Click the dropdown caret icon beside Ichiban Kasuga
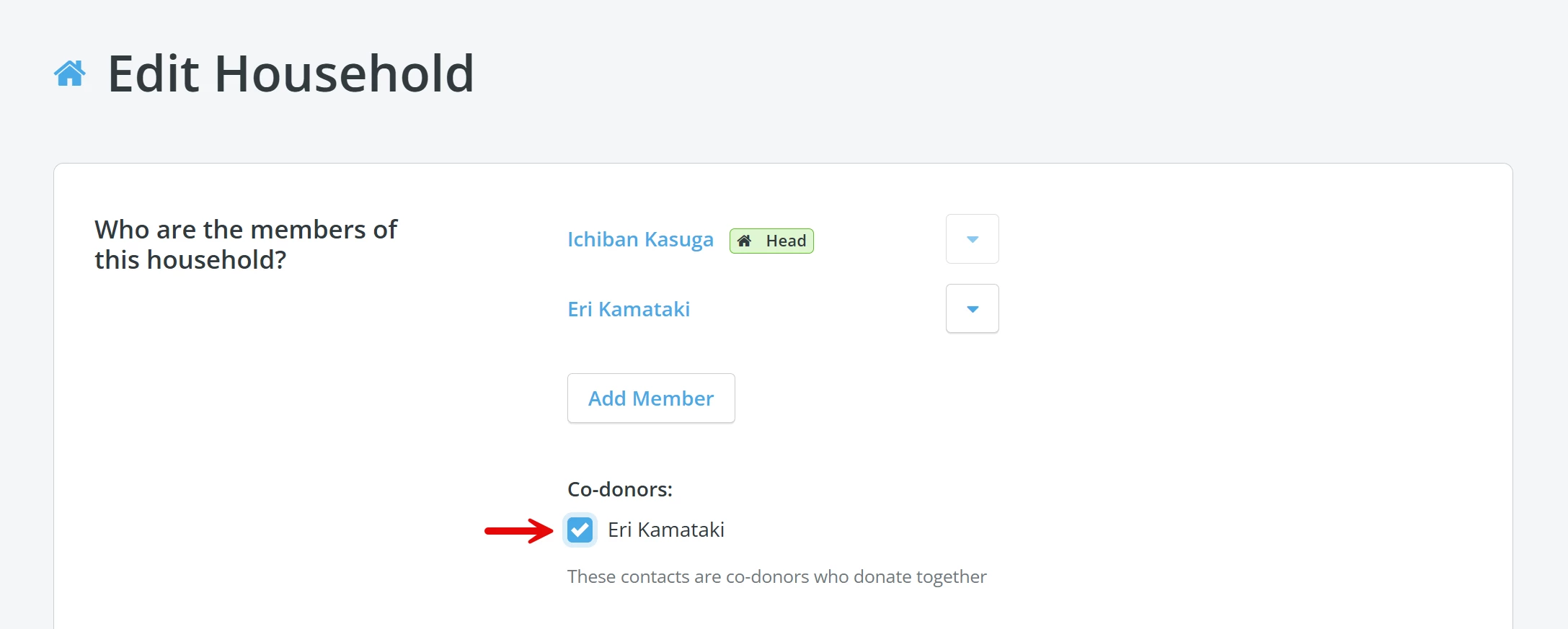The width and height of the screenshot is (1568, 629). [x=972, y=238]
